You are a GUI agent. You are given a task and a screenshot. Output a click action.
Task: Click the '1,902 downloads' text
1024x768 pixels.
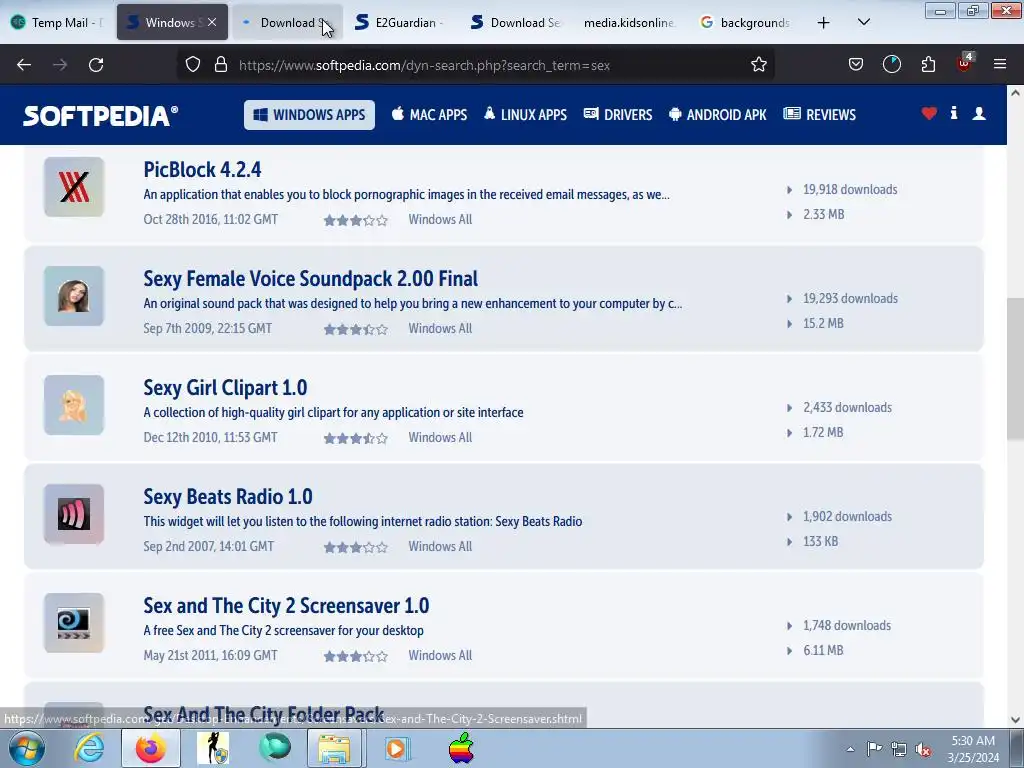tap(848, 517)
